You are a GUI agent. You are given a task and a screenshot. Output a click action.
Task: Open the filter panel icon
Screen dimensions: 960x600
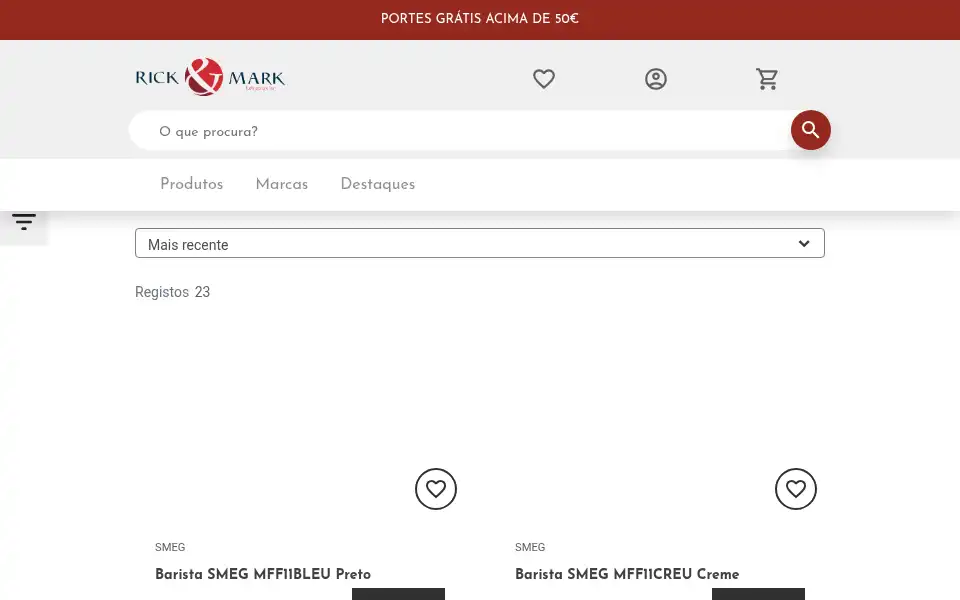(x=24, y=222)
